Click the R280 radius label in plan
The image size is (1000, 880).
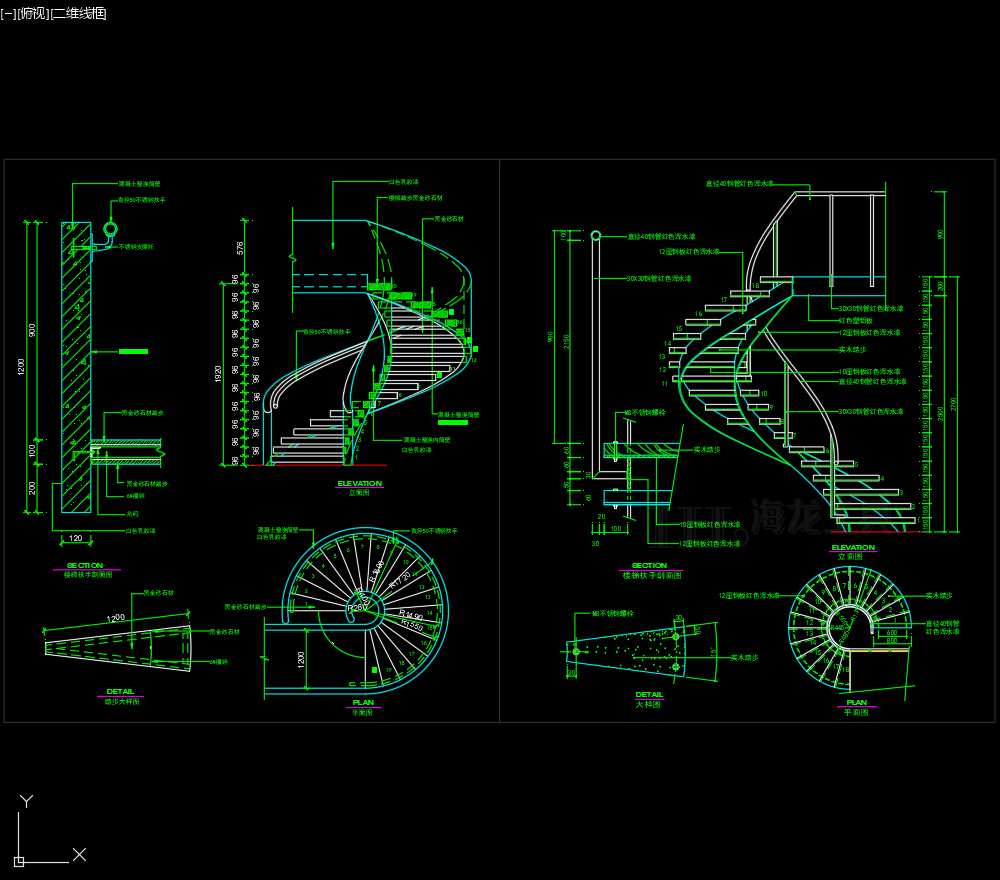[357, 607]
